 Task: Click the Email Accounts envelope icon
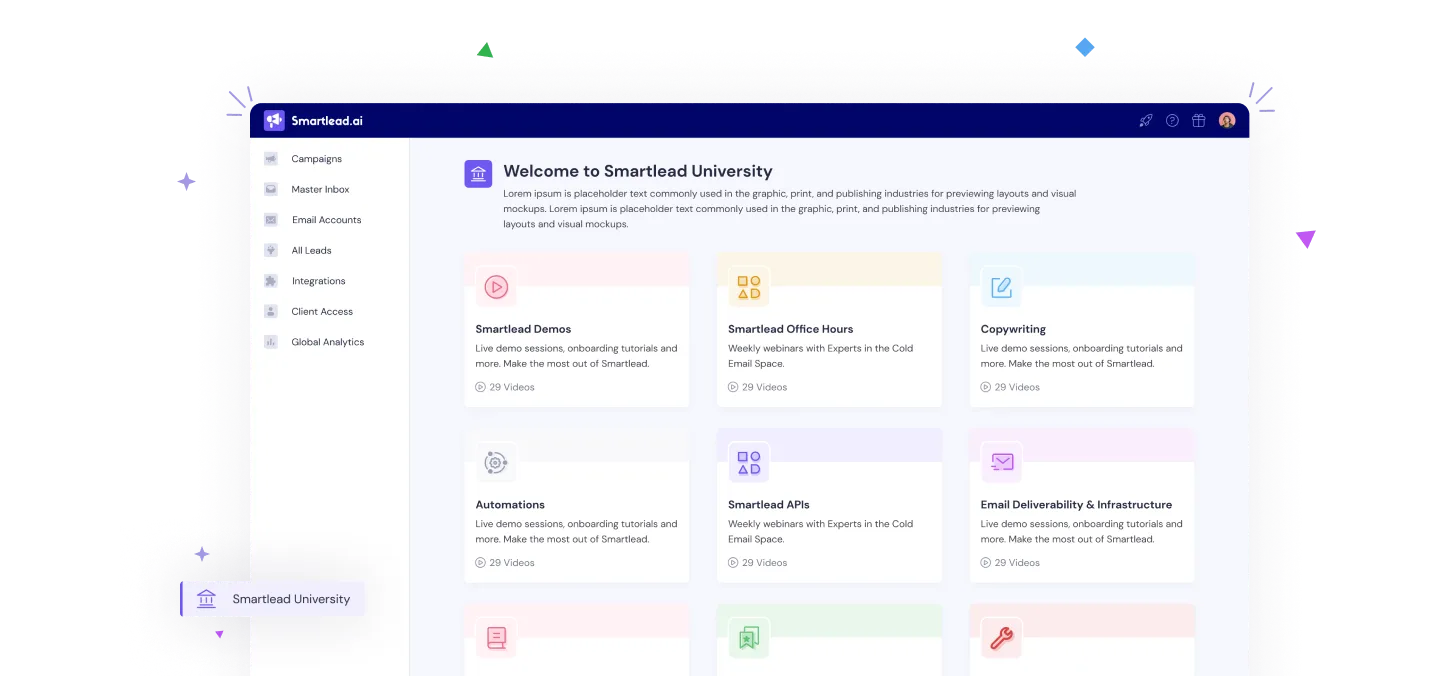[271, 220]
